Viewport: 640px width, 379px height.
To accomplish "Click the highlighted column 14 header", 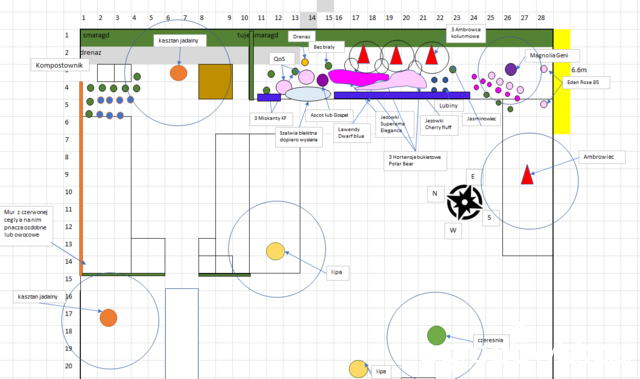I will click(x=312, y=18).
